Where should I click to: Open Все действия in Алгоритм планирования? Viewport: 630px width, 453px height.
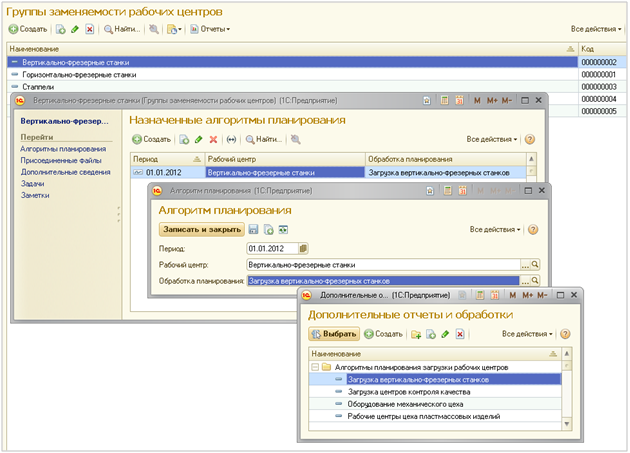click(x=495, y=230)
